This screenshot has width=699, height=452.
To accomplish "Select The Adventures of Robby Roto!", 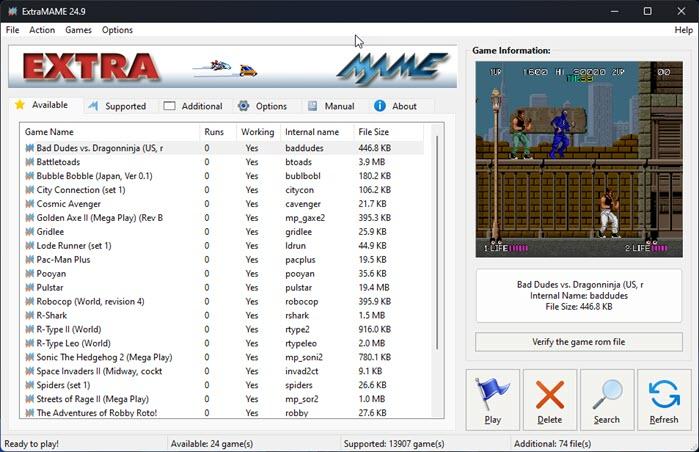I will (x=222, y=413).
